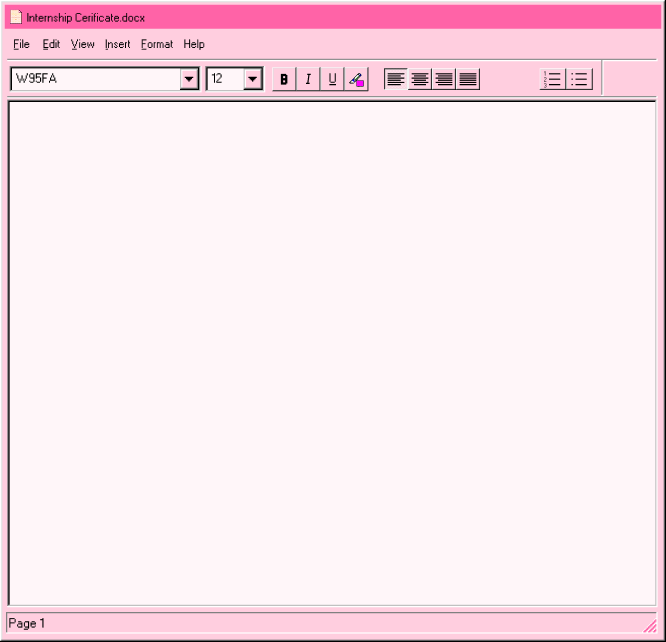666x642 pixels.
Task: Open the Edit menu
Action: [x=51, y=44]
